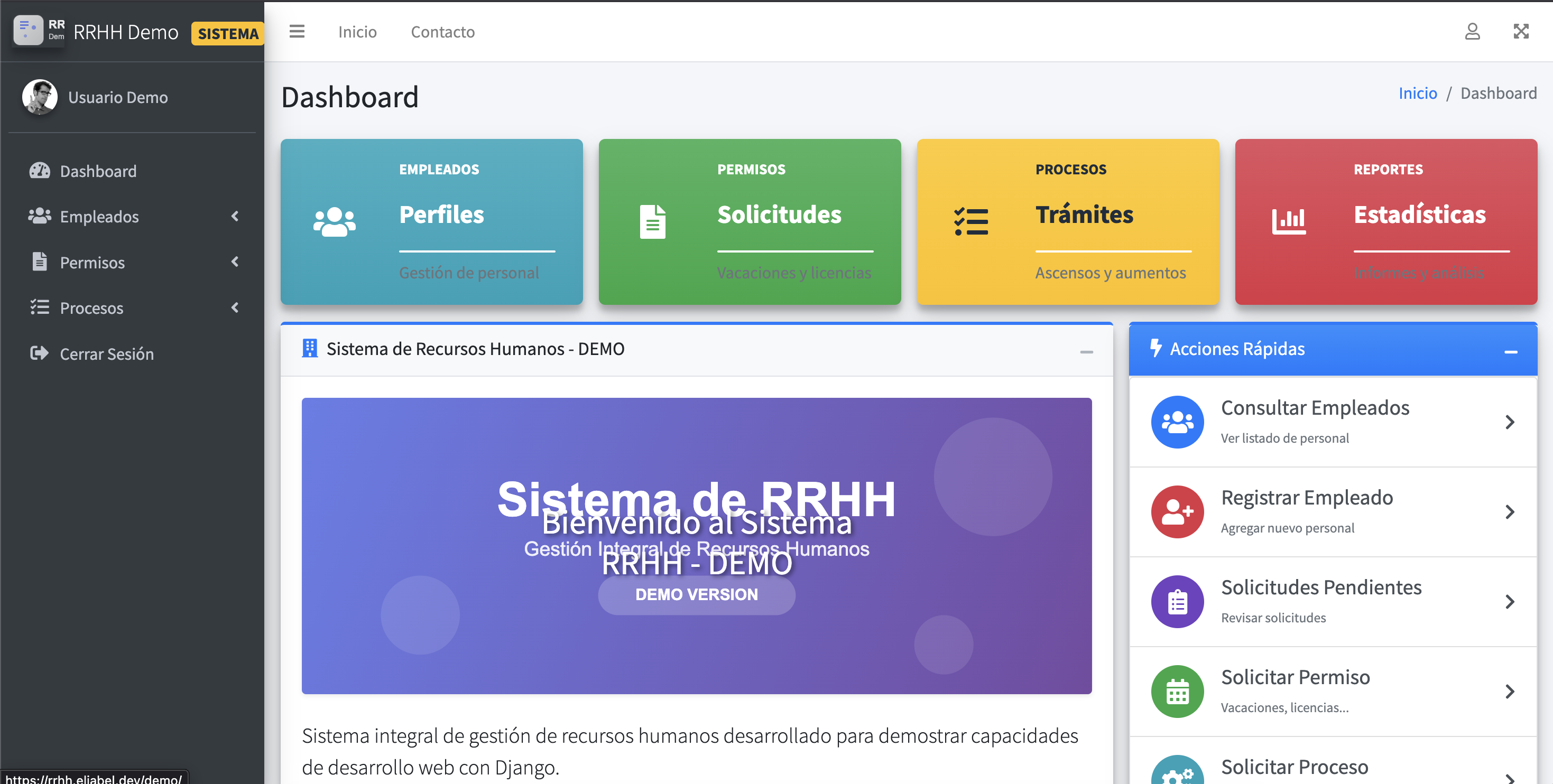The width and height of the screenshot is (1553, 784).
Task: Click the bar chart icon on Estadísticas card
Action: point(1288,222)
